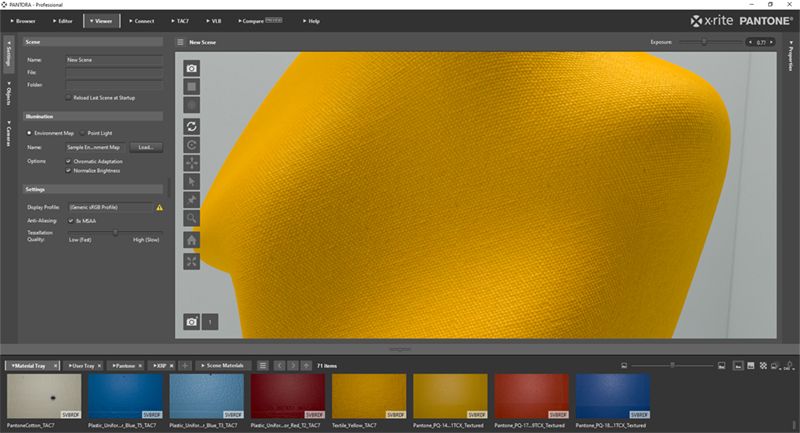
Task: Close the Material Tray tab
Action: (56, 366)
